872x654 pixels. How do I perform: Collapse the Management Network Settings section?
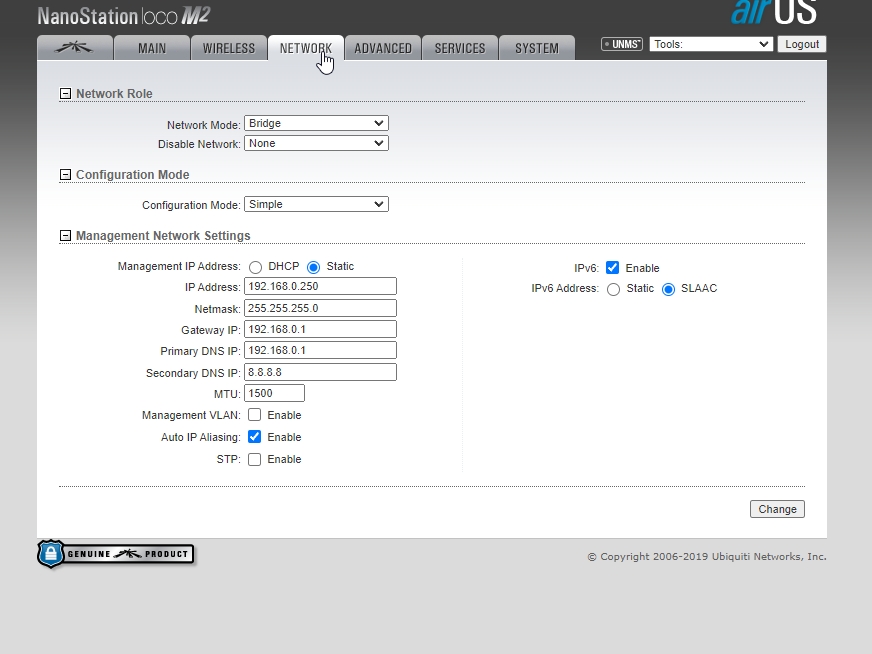(65, 236)
